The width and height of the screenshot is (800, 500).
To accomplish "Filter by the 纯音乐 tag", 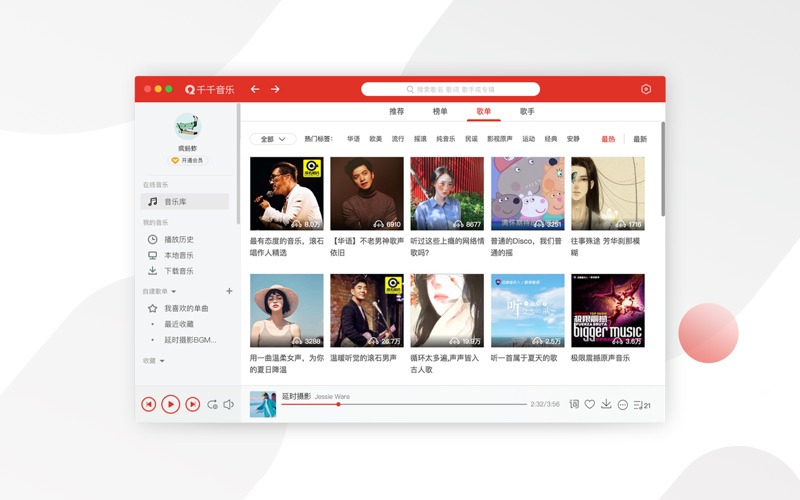I will (x=445, y=139).
